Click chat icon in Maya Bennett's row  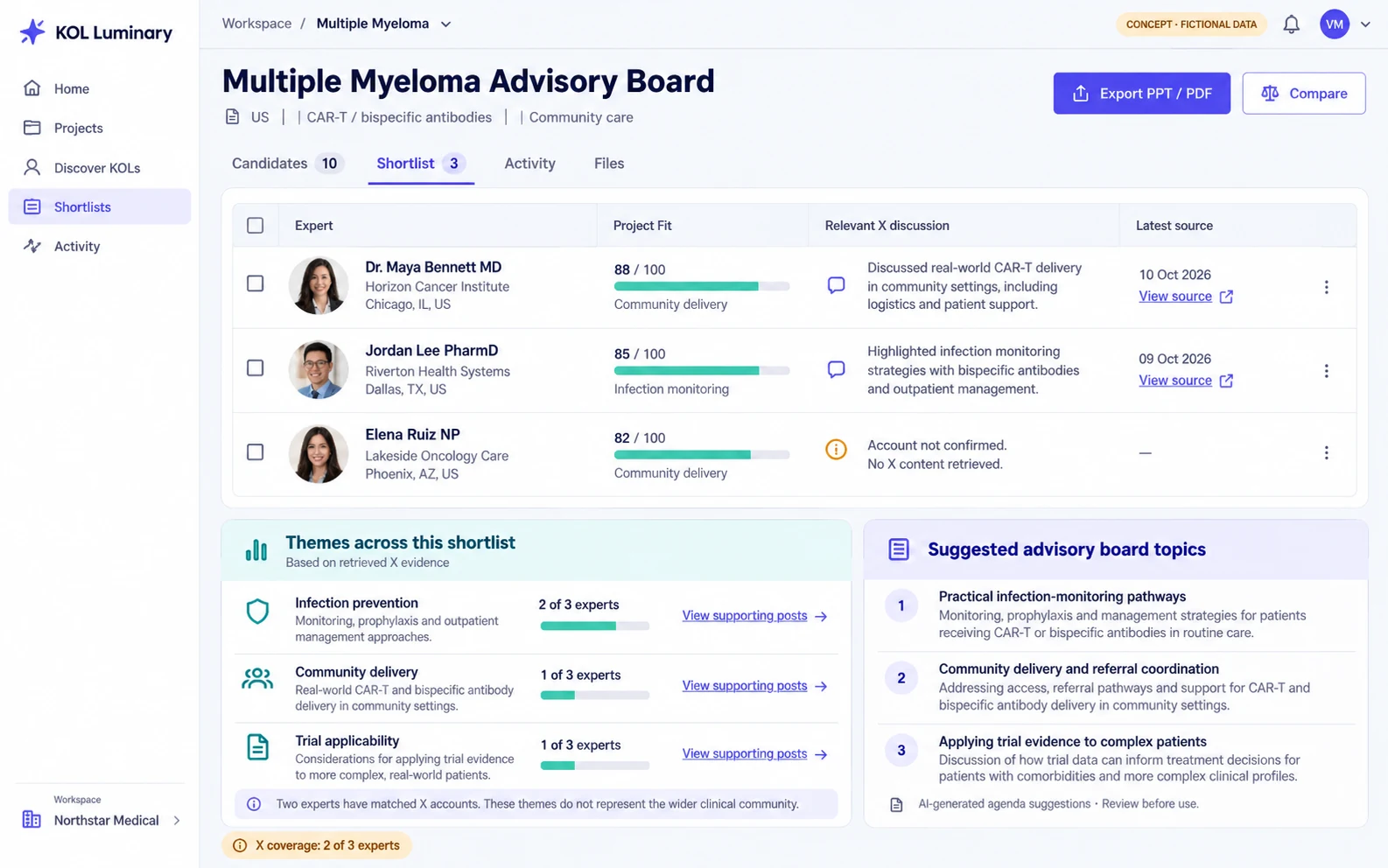pos(836,285)
